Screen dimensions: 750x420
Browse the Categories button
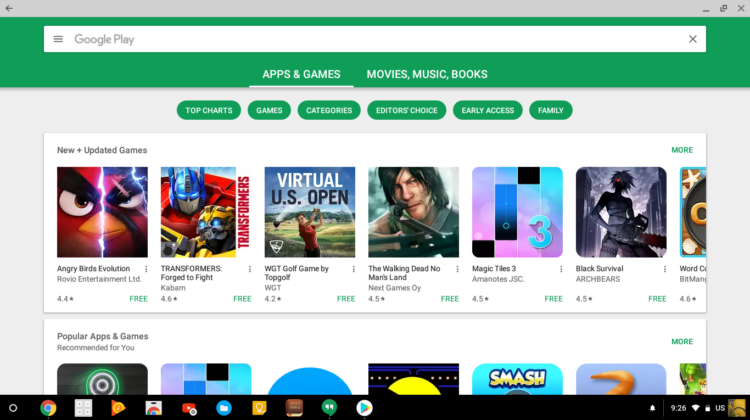(x=329, y=110)
